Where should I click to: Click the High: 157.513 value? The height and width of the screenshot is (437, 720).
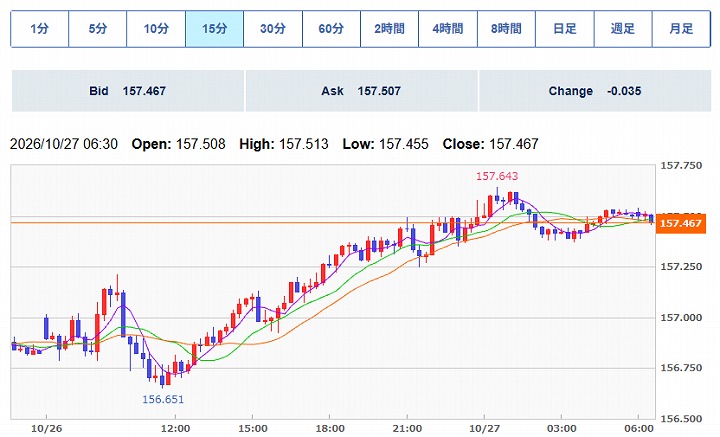[284, 144]
